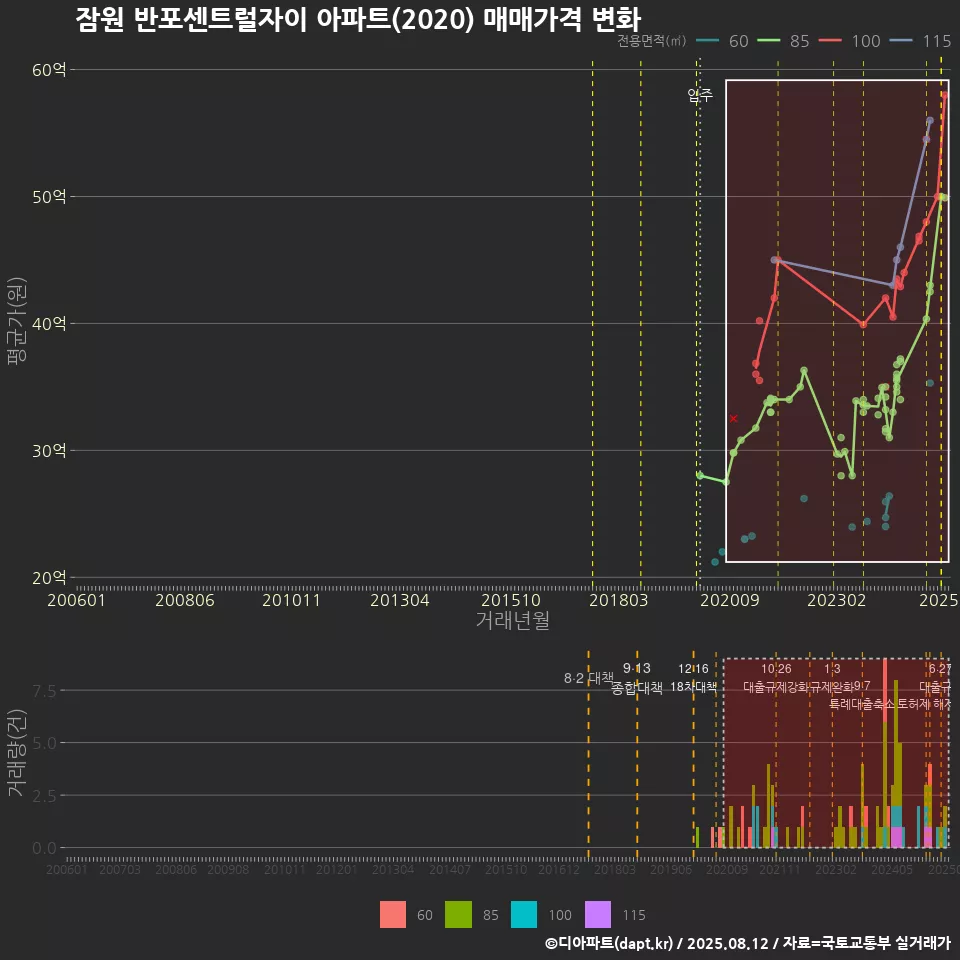Click the teal 60㎡ line sample in top legend

708,41
